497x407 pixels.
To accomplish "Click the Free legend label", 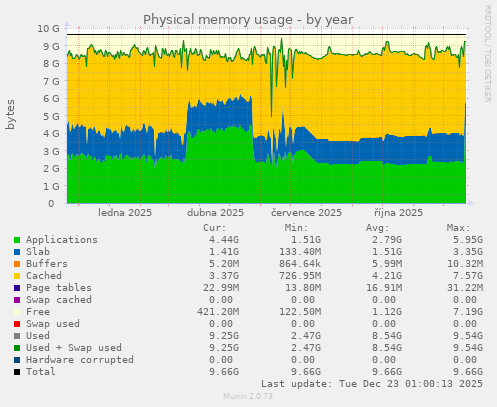I will [38, 312].
